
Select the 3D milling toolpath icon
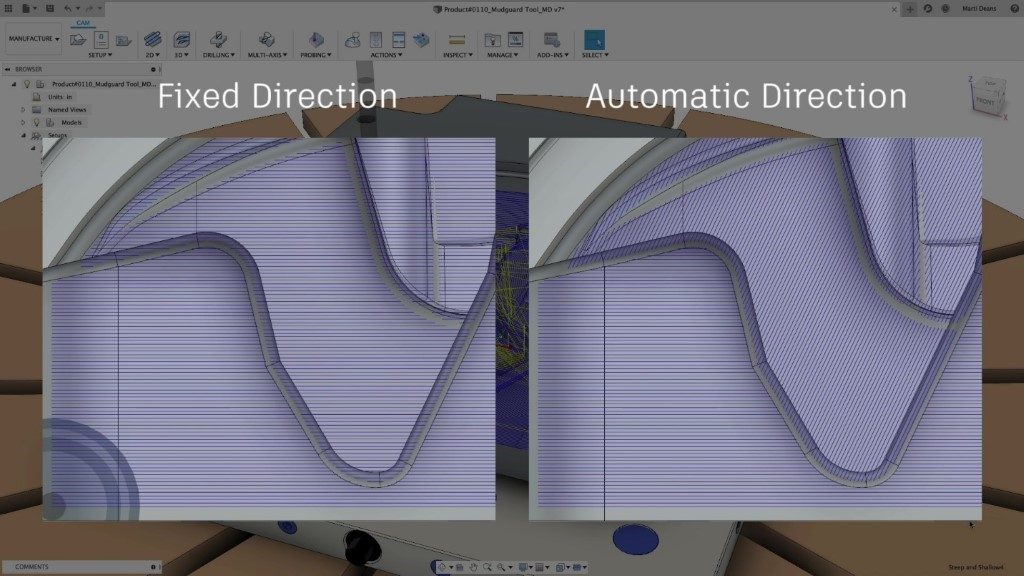pos(182,40)
